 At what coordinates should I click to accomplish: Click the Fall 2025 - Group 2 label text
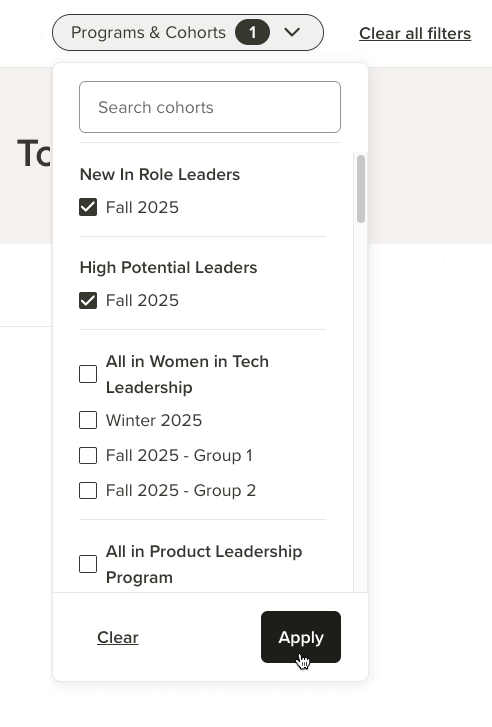tap(181, 491)
